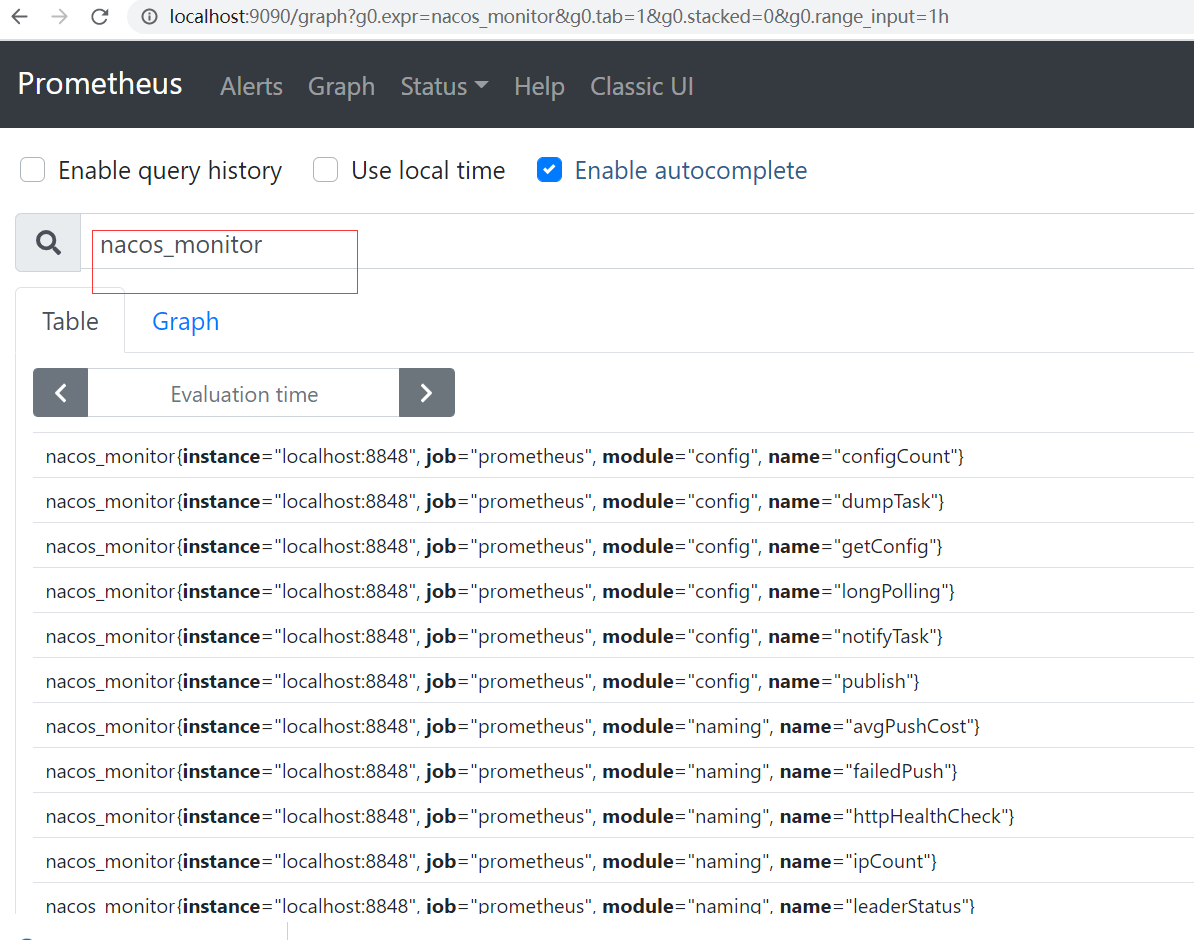The width and height of the screenshot is (1194, 940).
Task: Click the site info icon in address bar
Action: coord(149,17)
